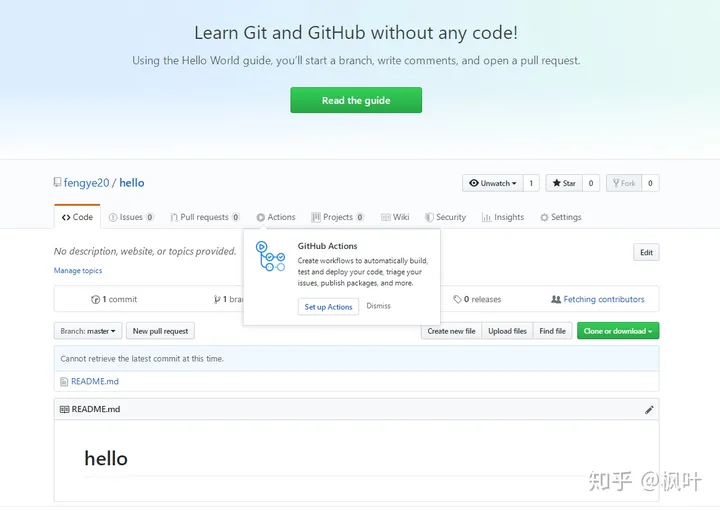Screen dimensions: 720x511
Task: Click the file icon beside README.md row
Action: tap(64, 382)
